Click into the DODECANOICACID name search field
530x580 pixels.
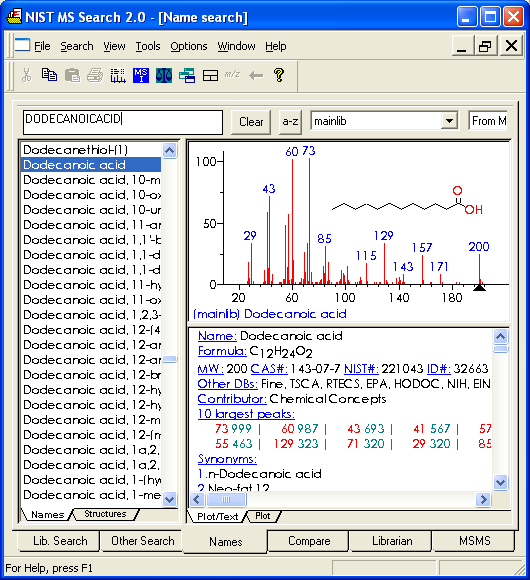(123, 122)
